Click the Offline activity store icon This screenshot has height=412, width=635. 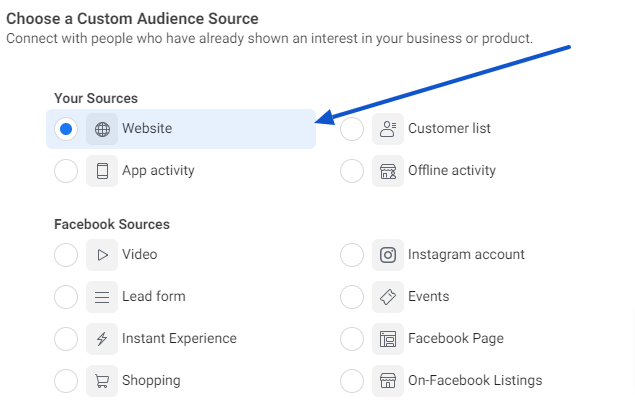click(388, 171)
